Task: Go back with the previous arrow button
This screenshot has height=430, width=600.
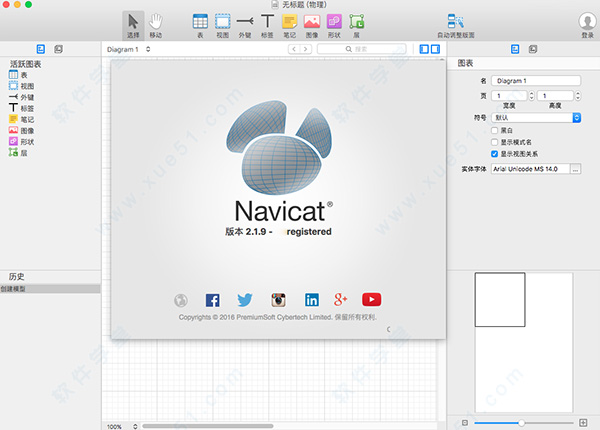Action: pyautogui.click(x=294, y=49)
